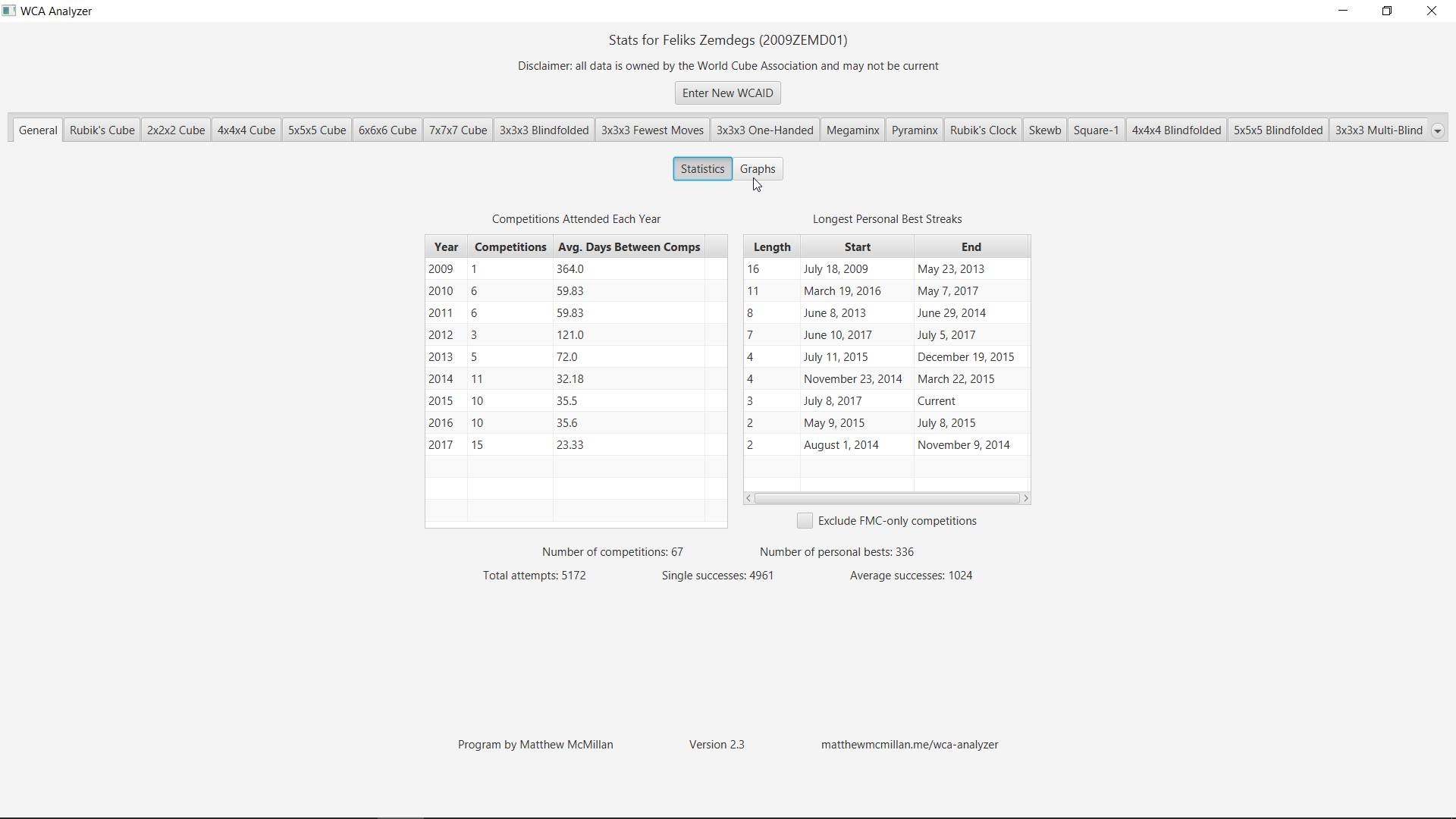Sort streaks by End column header
Viewport: 1456px width, 819px height.
[x=971, y=247]
